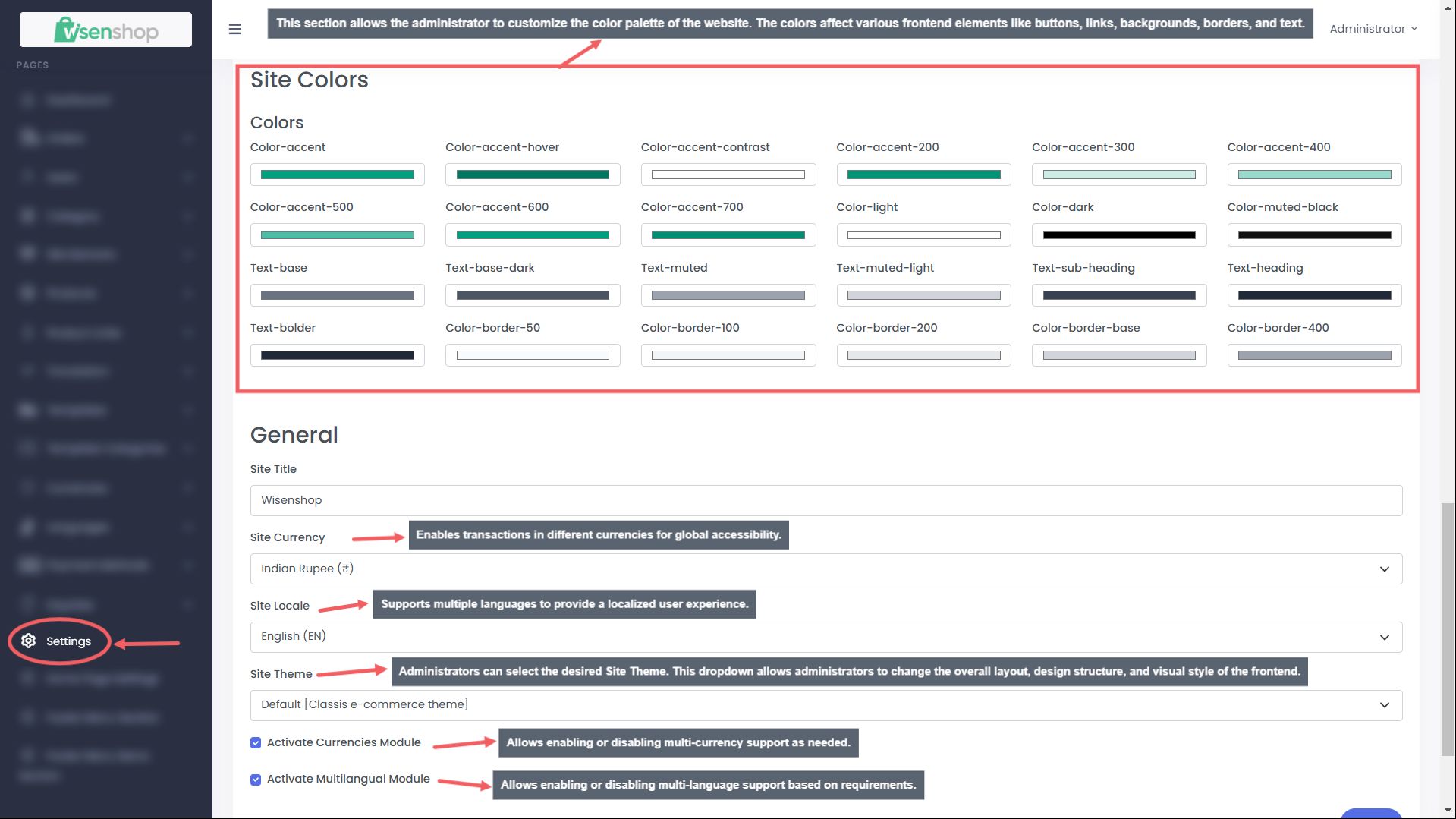The width and height of the screenshot is (1456, 819).
Task: Open the Administrator account dropdown
Action: pos(1373,29)
